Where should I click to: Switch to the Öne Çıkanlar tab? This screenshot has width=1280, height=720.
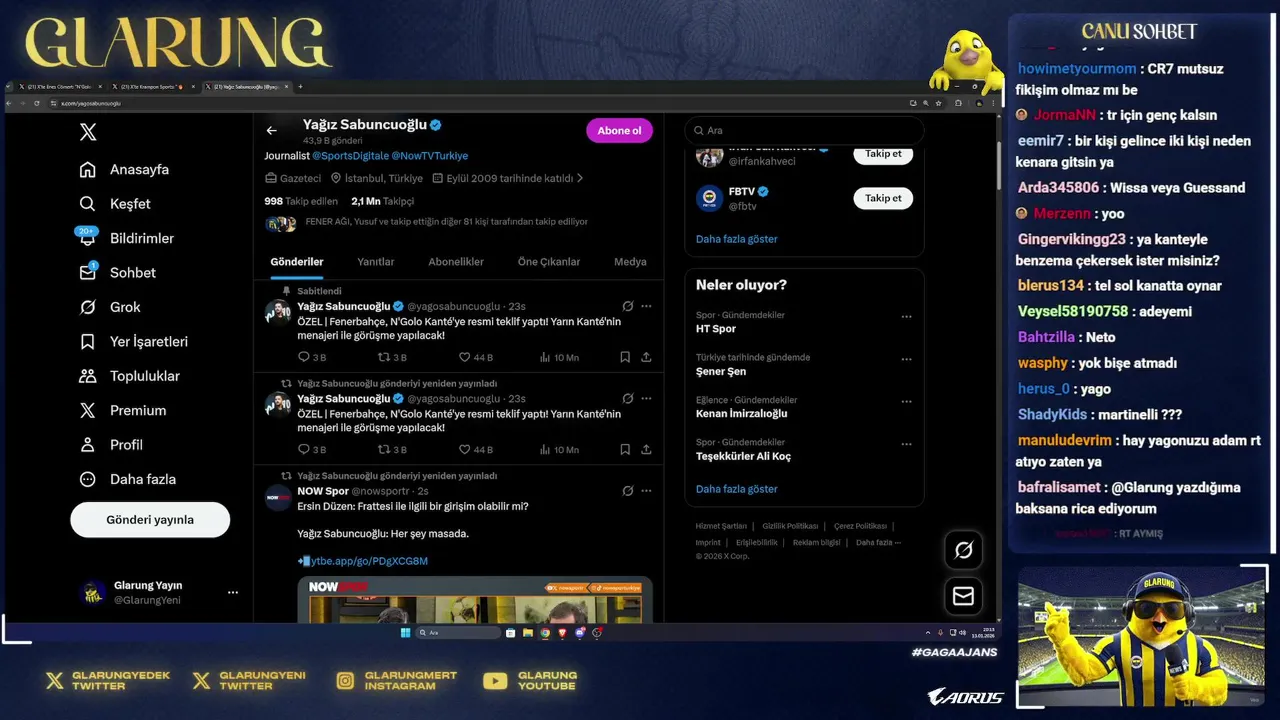tap(549, 262)
